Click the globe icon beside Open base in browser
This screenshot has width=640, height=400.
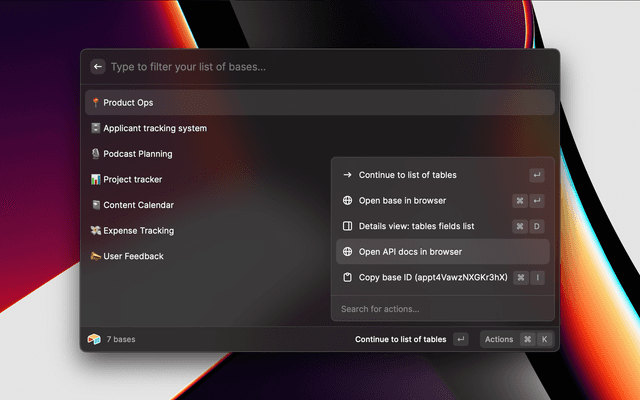[x=347, y=200]
